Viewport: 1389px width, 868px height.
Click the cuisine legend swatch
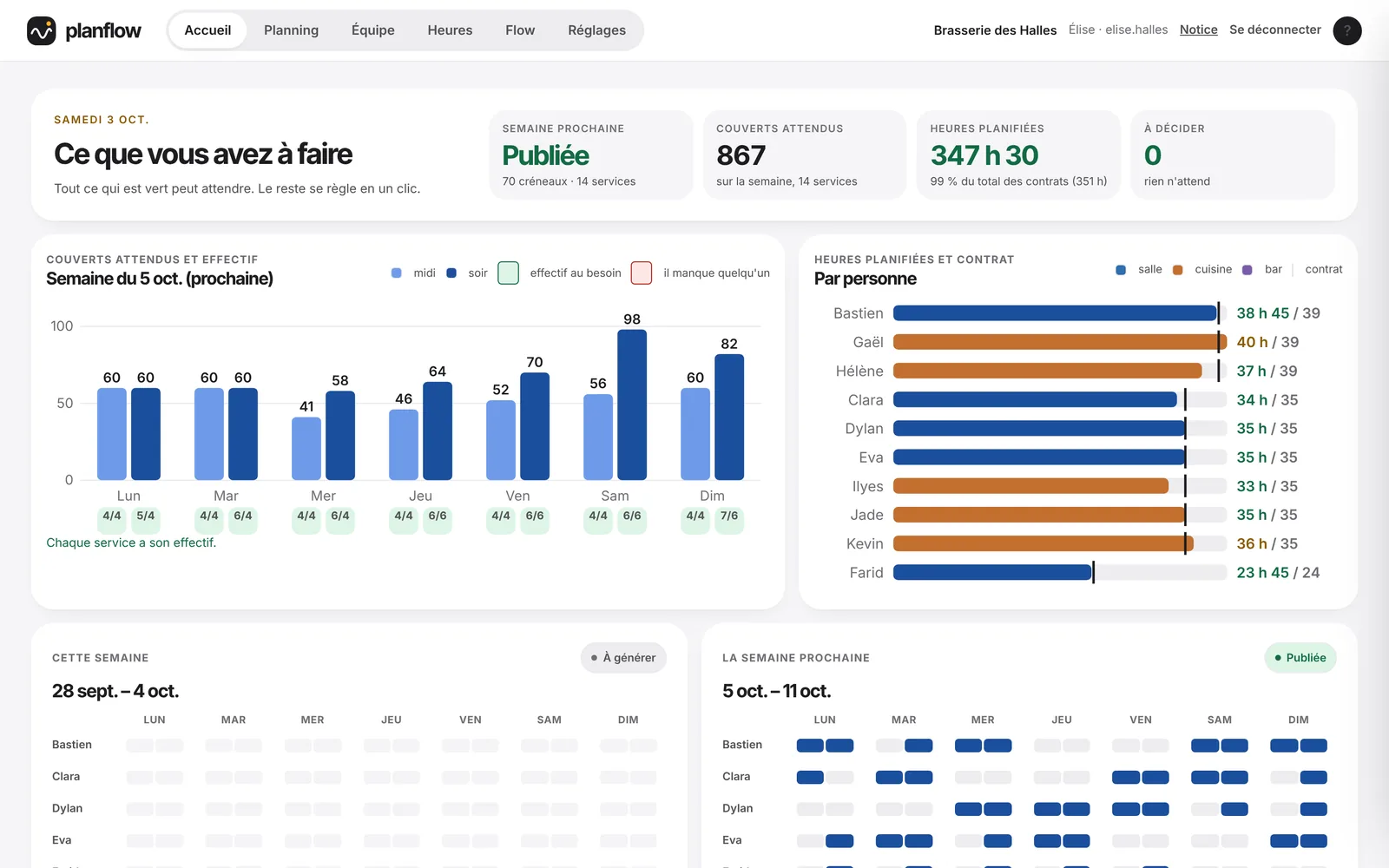tap(1178, 270)
